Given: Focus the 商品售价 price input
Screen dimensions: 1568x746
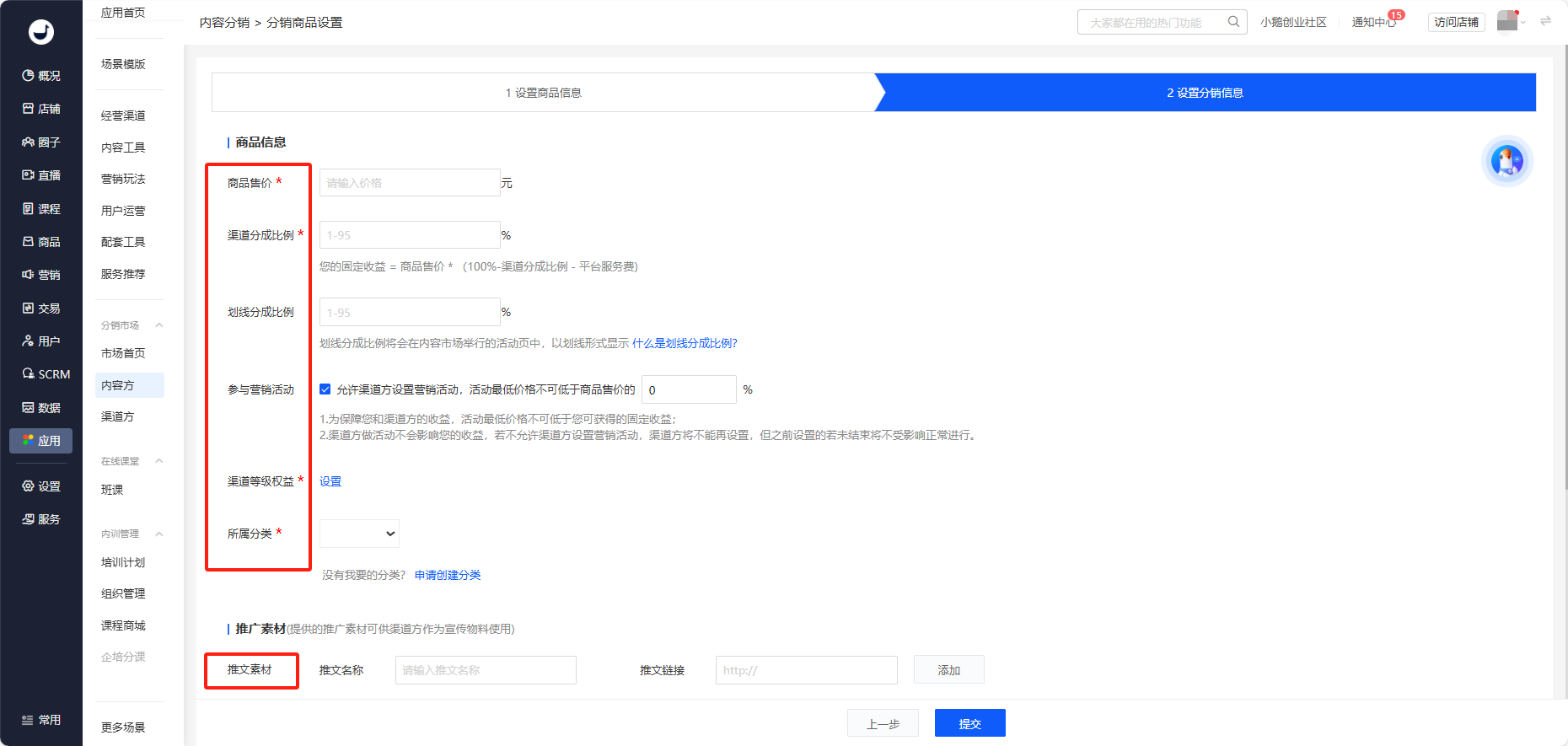Looking at the screenshot, I should [x=410, y=183].
